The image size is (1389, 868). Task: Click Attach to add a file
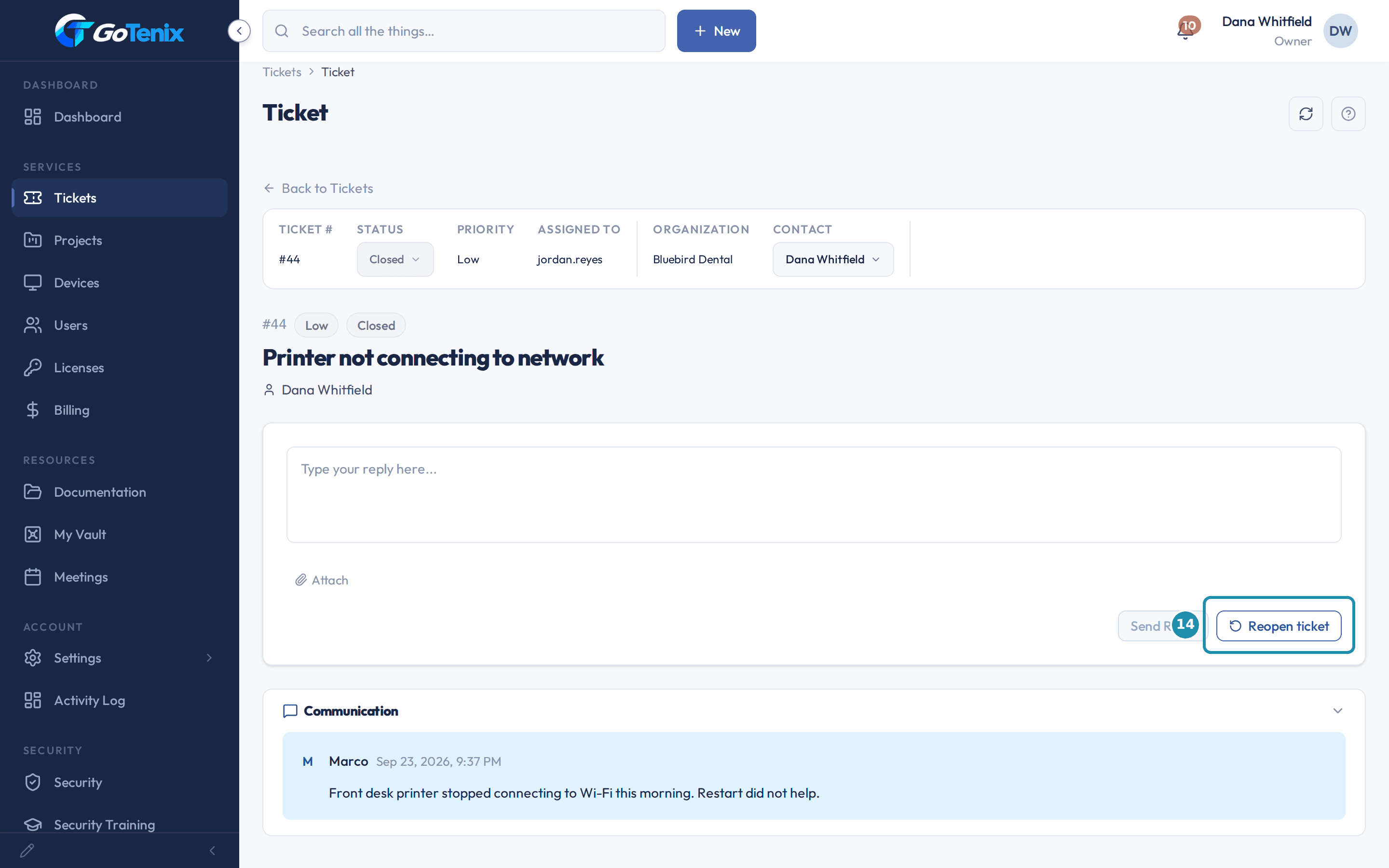321,580
